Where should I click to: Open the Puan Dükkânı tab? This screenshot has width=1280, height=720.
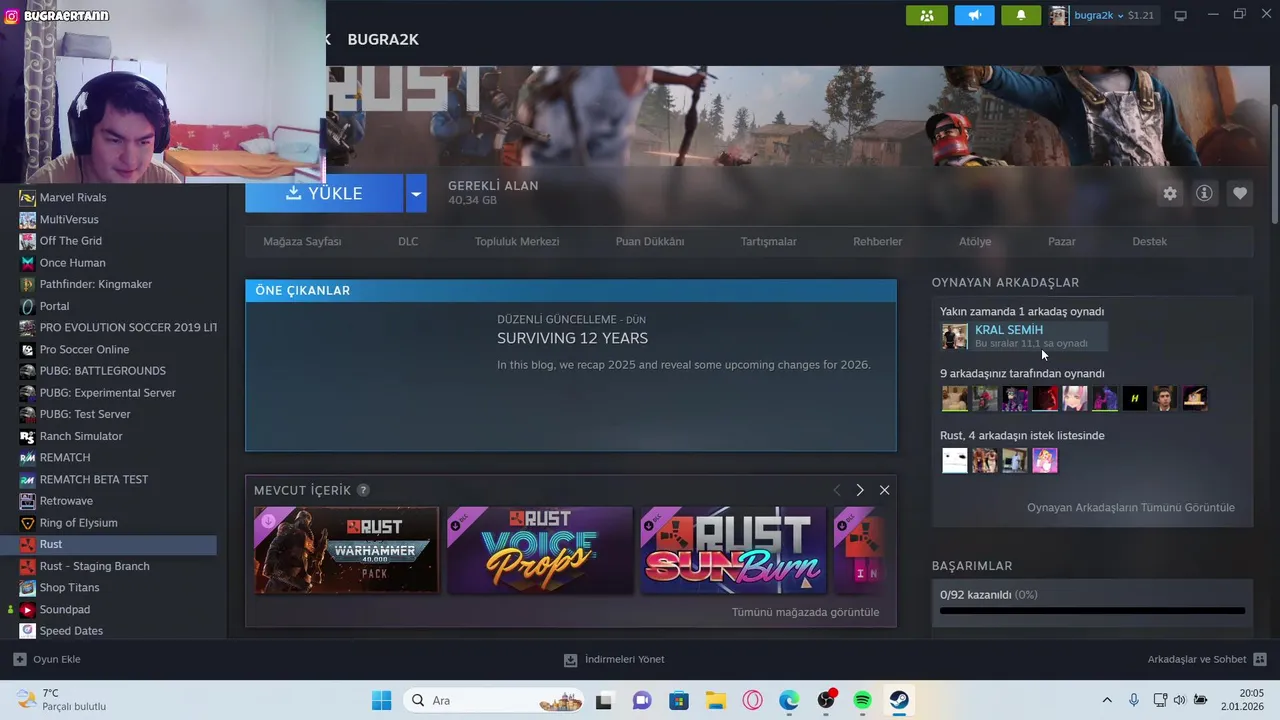tap(650, 241)
